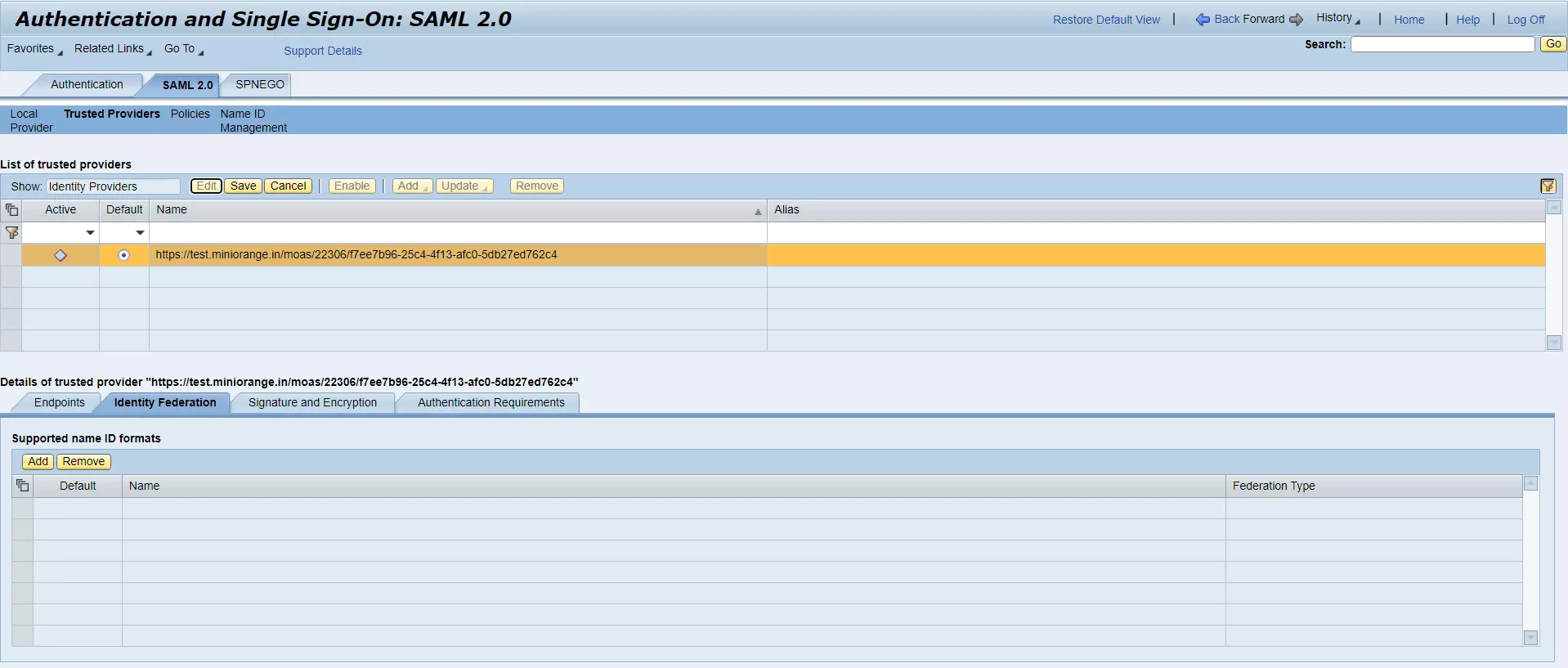Screen dimensions: 1568x668
Task: Open the Name ID Management sub-tab
Action: [253, 121]
